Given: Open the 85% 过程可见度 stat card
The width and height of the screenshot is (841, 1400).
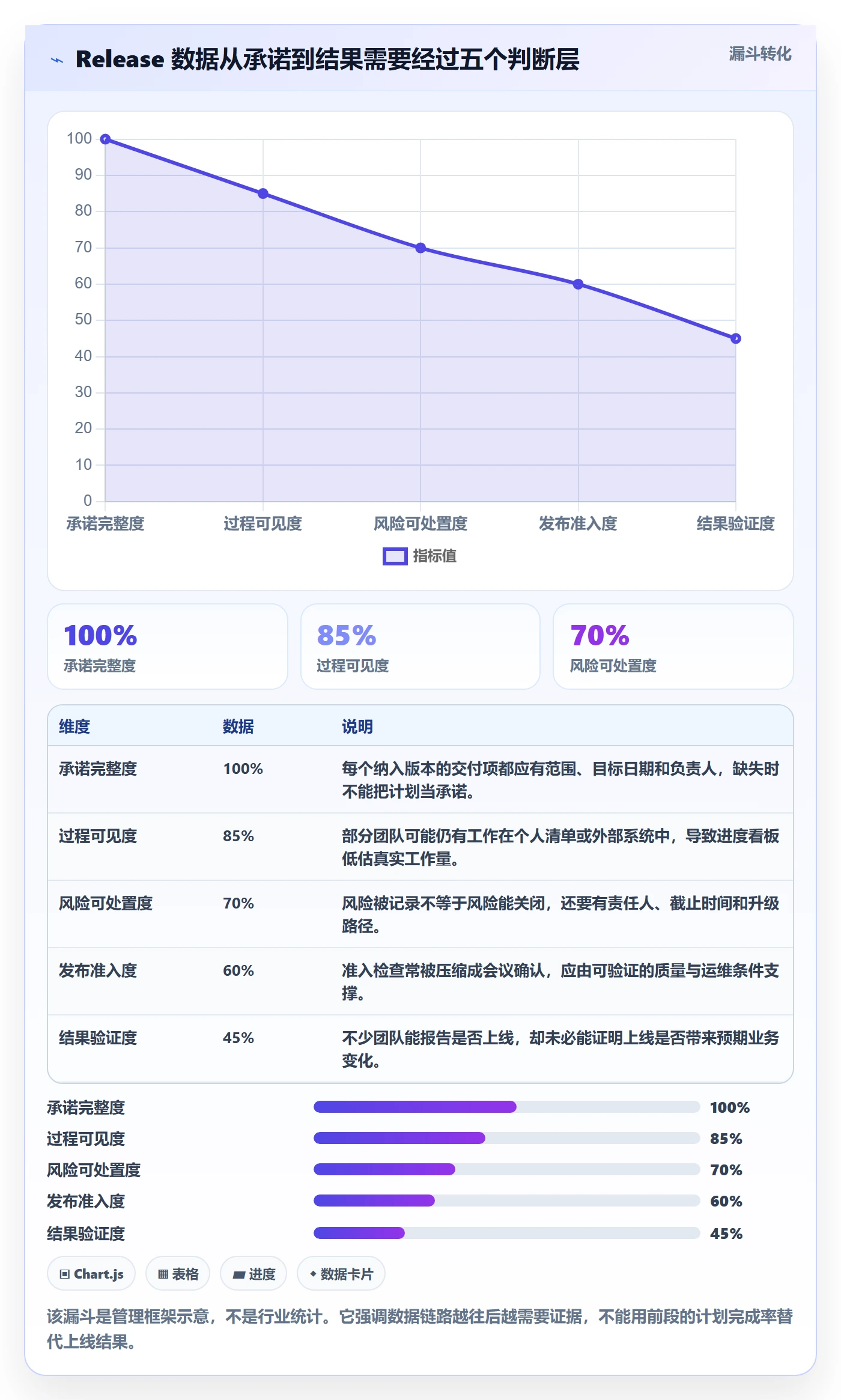Looking at the screenshot, I should tap(421, 647).
